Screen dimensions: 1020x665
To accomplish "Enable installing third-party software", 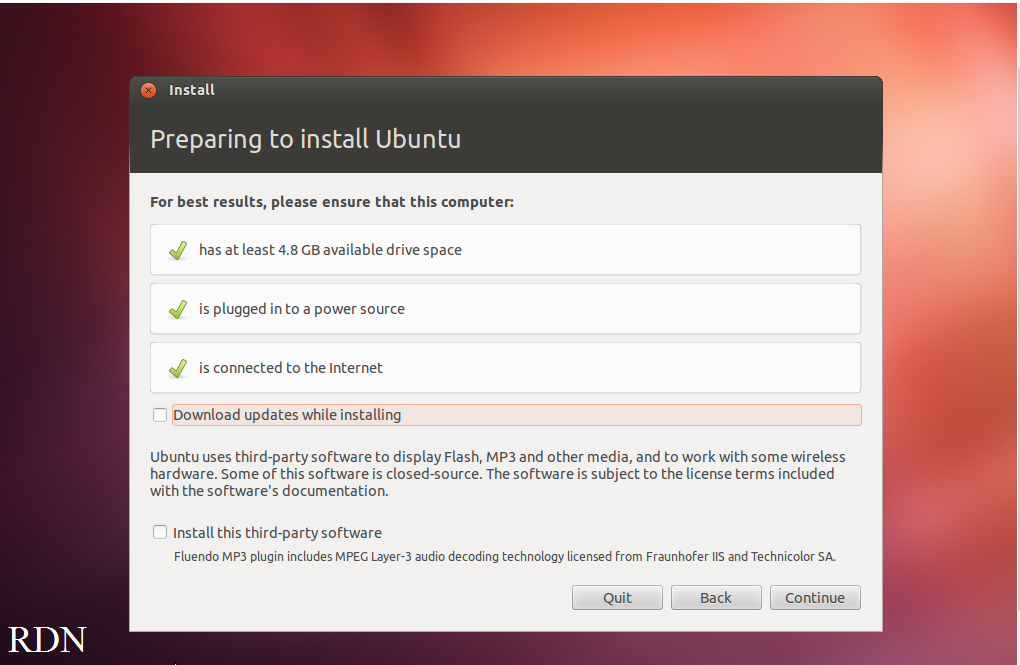I will (160, 532).
